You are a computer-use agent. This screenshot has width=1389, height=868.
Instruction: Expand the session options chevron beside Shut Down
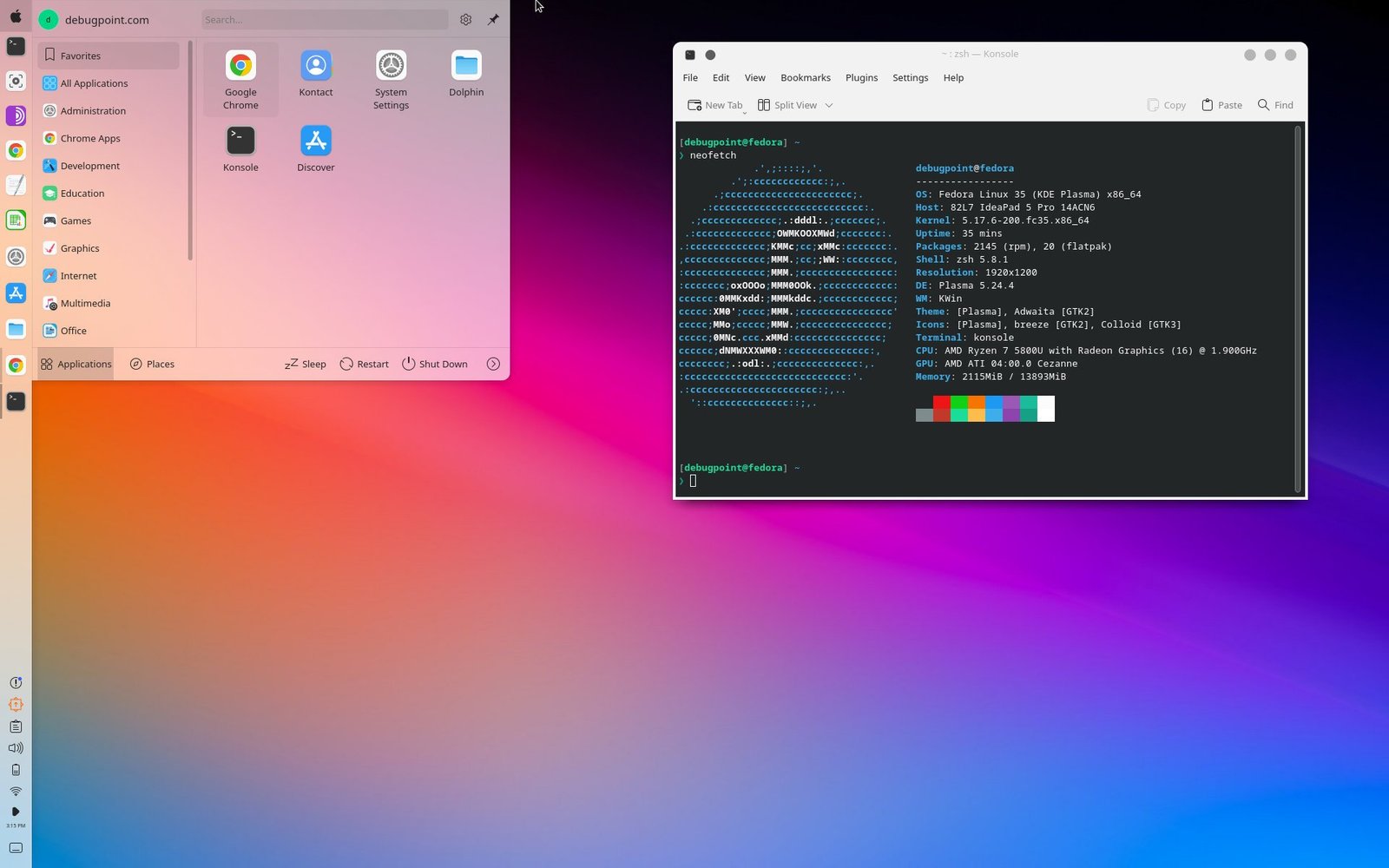[493, 364]
